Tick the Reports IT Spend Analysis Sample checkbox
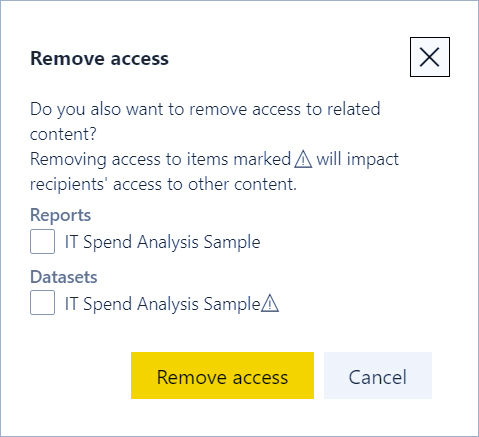 click(x=42, y=241)
